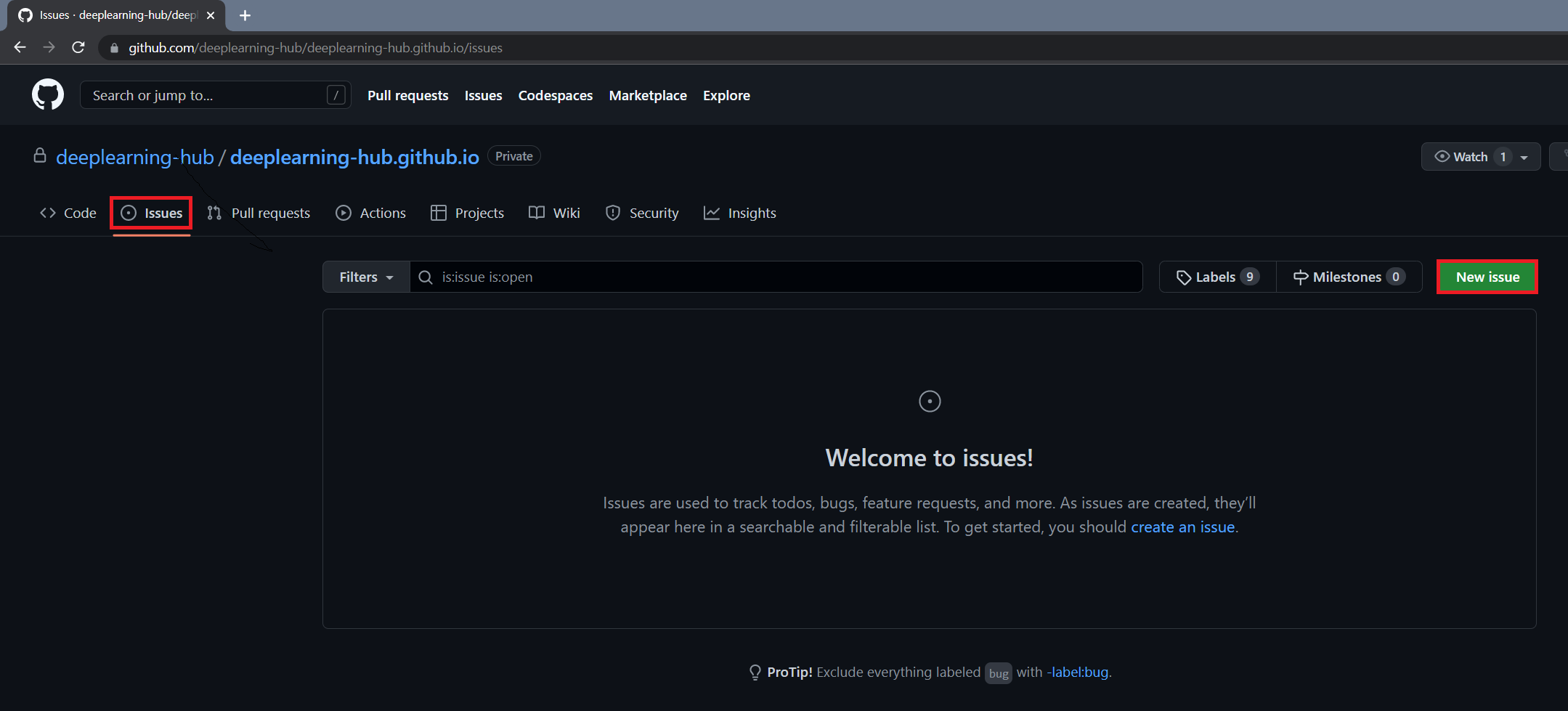Open the Labels button
This screenshot has height=711, width=1568.
tap(1218, 277)
